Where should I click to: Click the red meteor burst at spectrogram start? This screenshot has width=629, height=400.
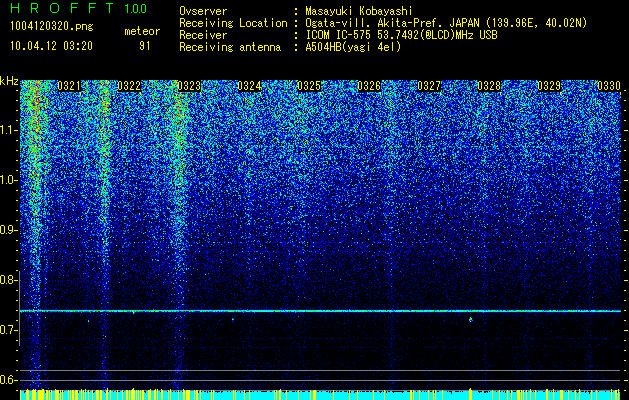36,108
